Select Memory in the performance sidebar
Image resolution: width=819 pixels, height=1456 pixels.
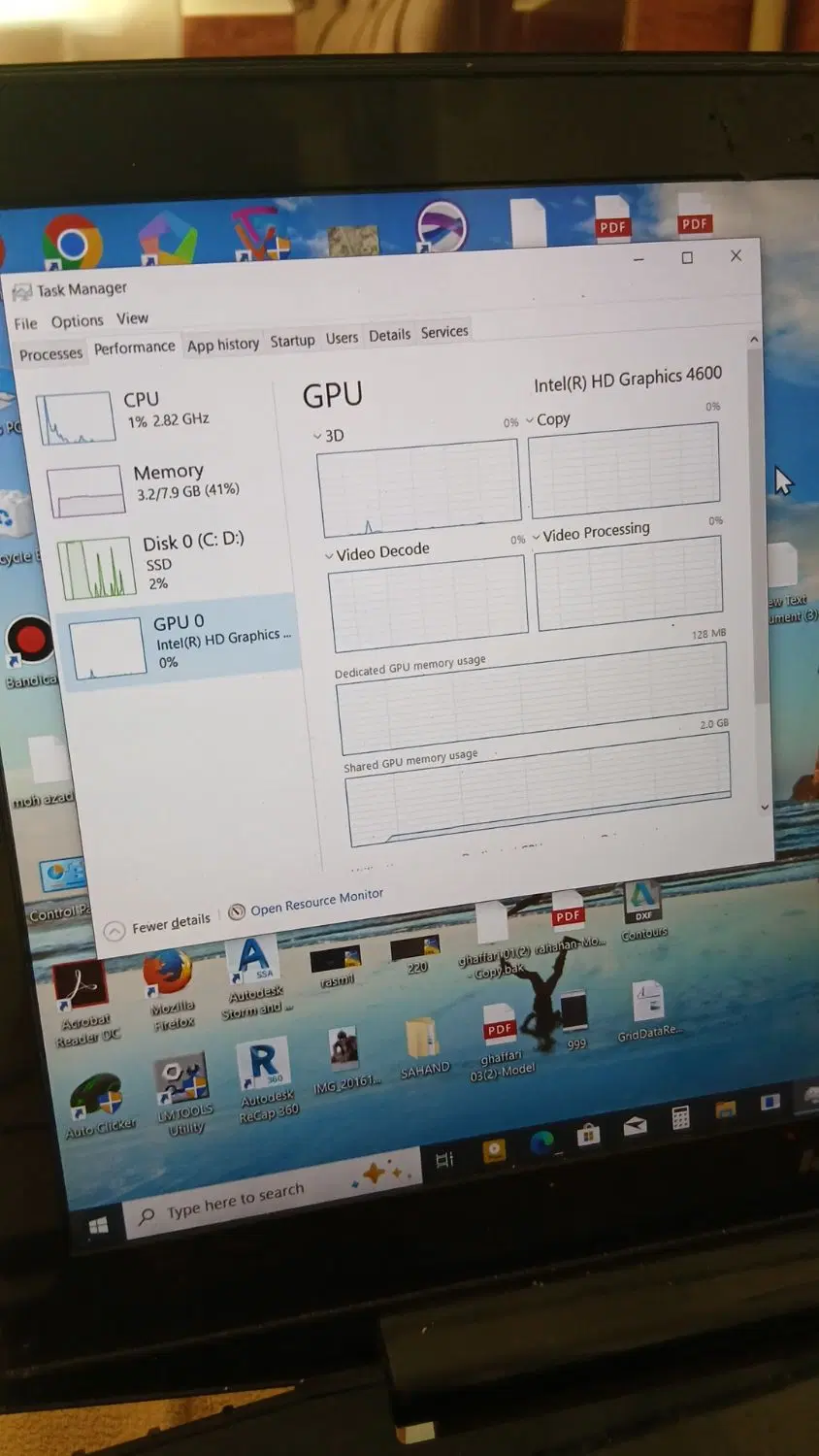160,486
